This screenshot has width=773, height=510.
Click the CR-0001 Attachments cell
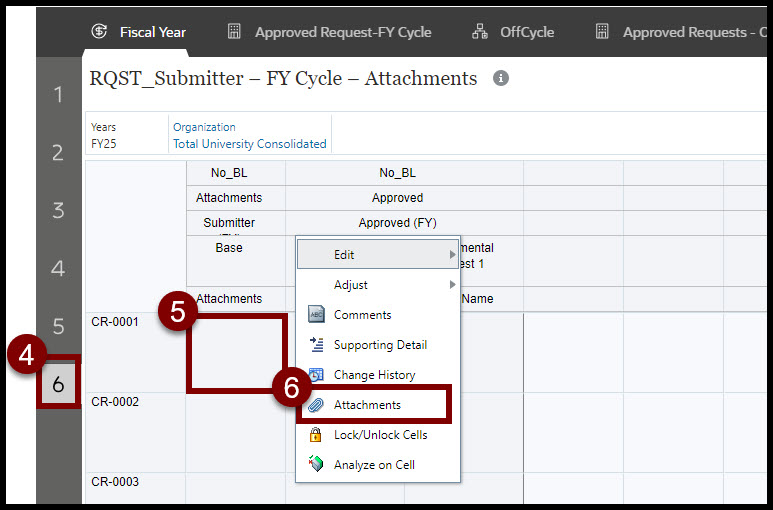pyautogui.click(x=236, y=353)
